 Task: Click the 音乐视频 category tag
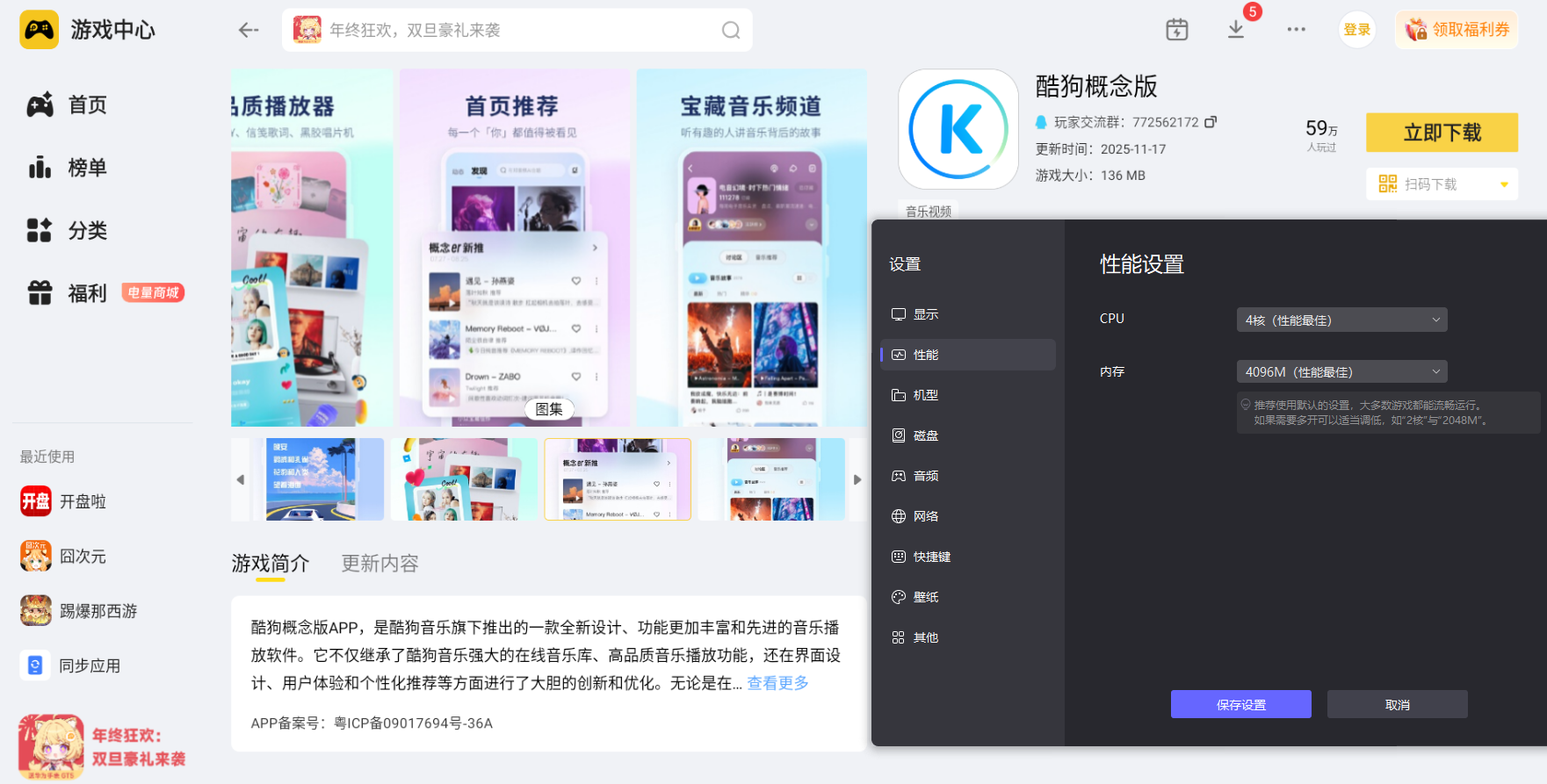[928, 211]
